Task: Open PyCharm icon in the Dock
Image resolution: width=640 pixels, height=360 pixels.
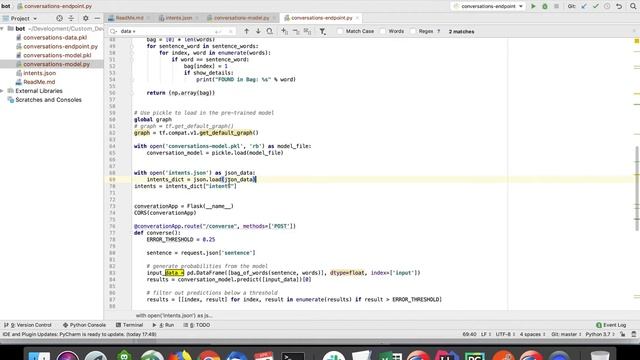Action: coord(474,356)
